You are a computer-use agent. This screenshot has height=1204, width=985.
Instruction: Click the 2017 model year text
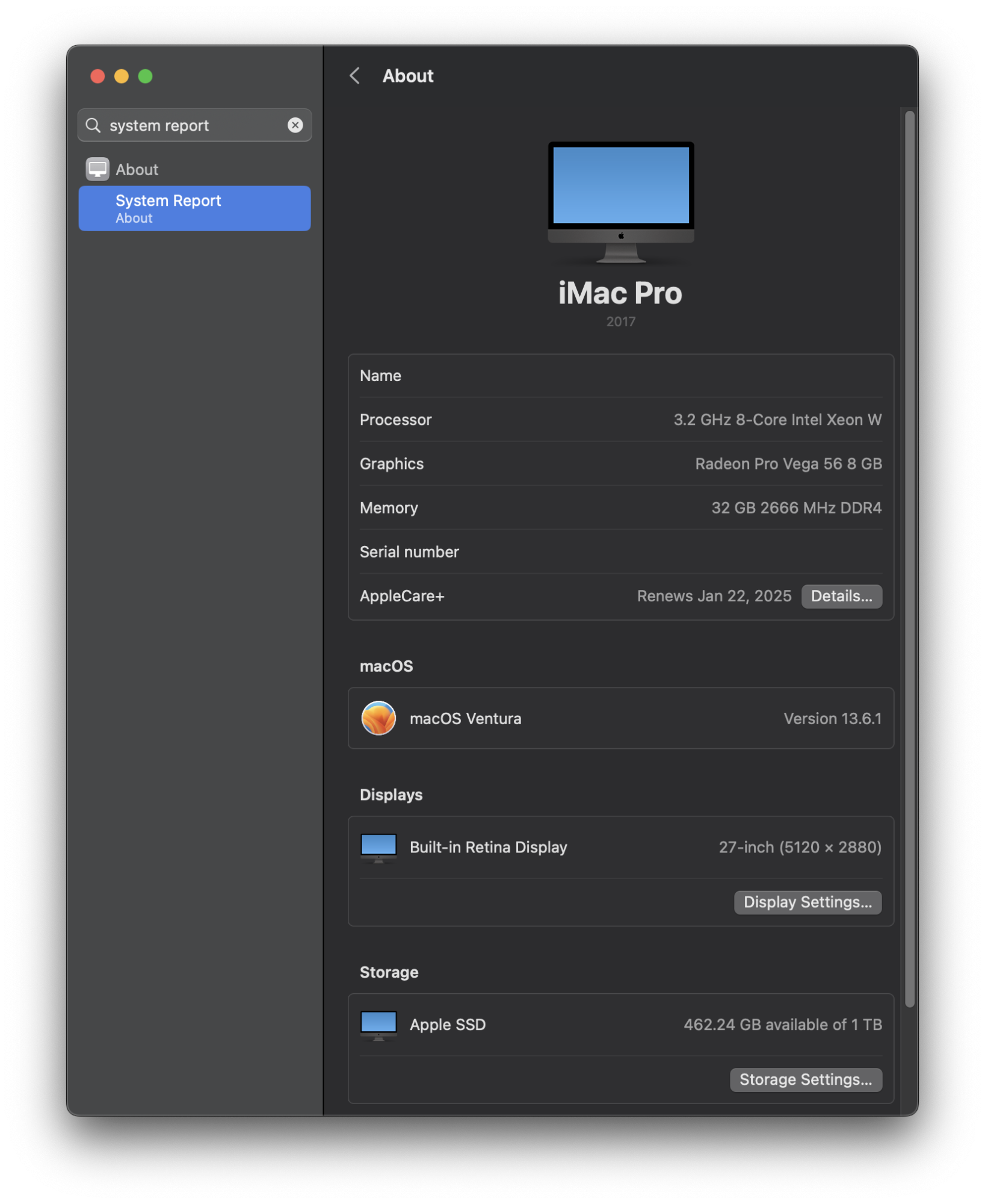click(x=620, y=322)
